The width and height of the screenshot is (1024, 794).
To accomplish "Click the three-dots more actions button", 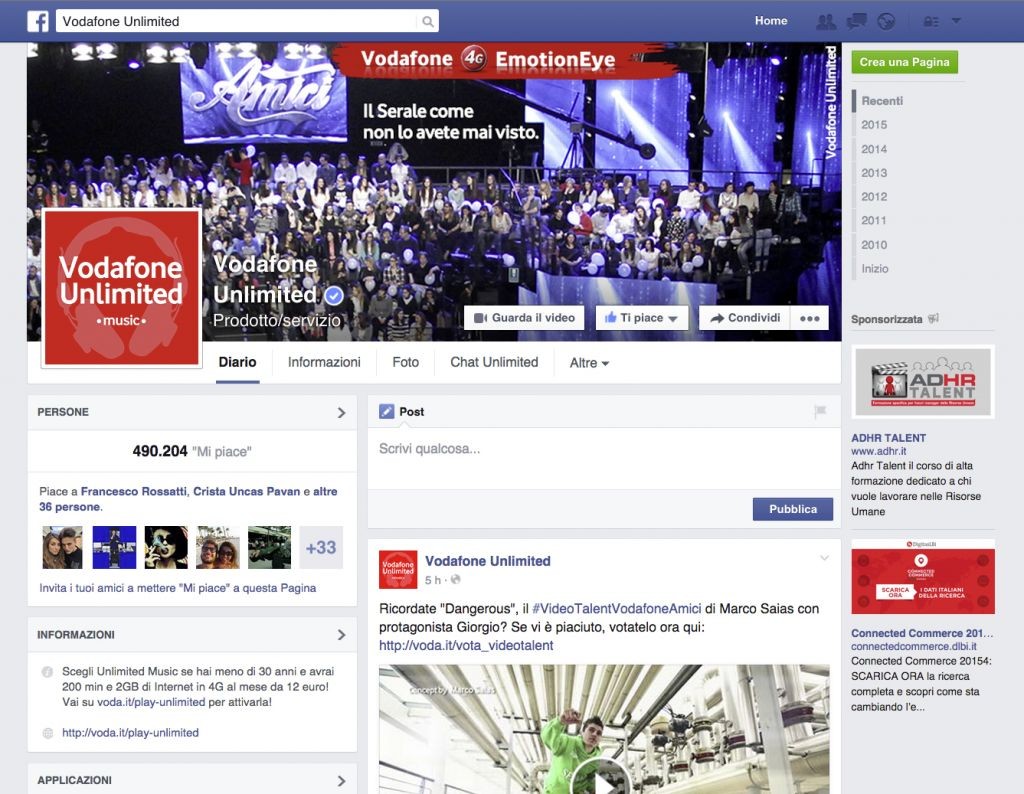I will tap(810, 318).
